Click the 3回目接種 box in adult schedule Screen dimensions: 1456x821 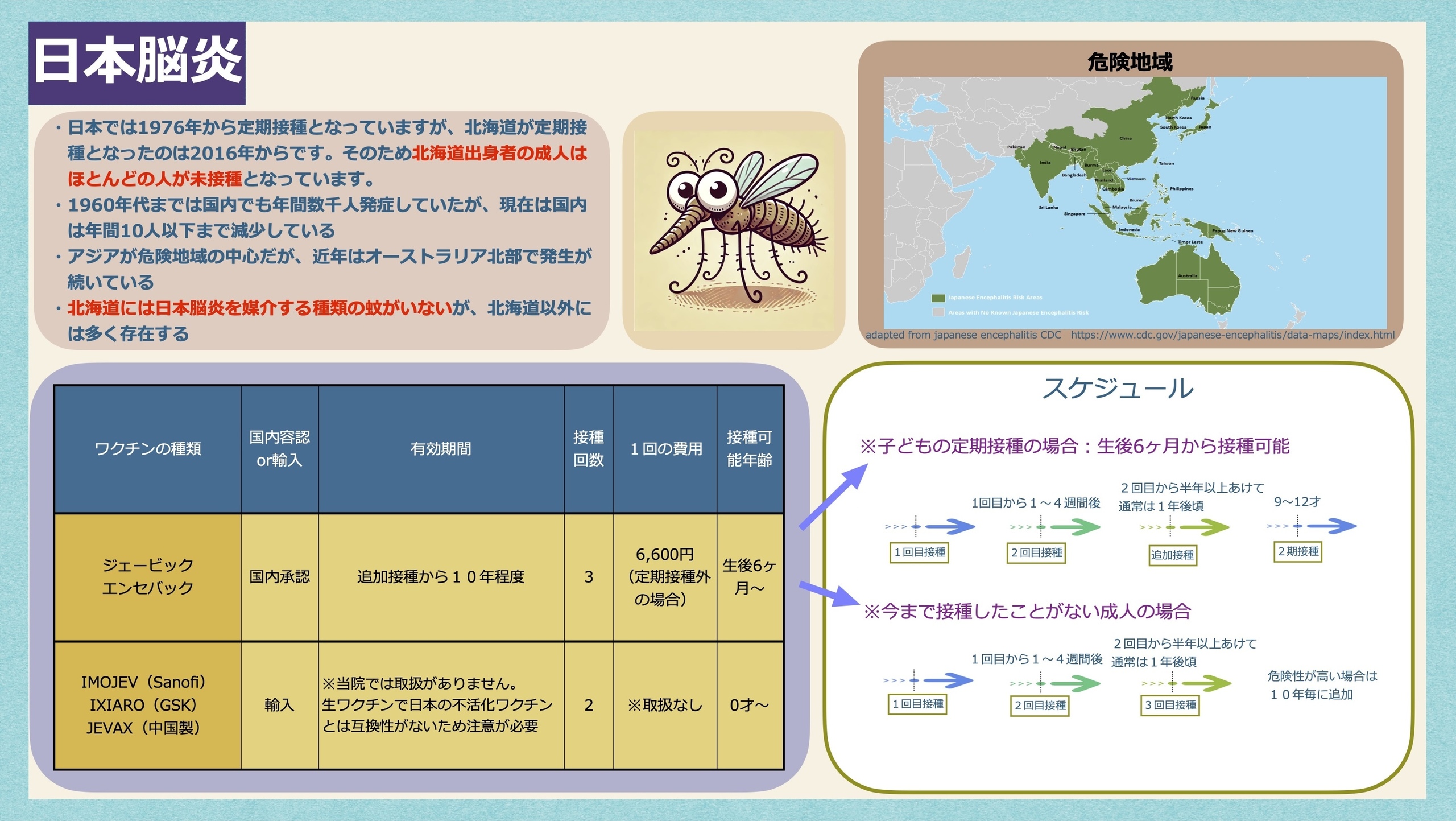pyautogui.click(x=1170, y=706)
